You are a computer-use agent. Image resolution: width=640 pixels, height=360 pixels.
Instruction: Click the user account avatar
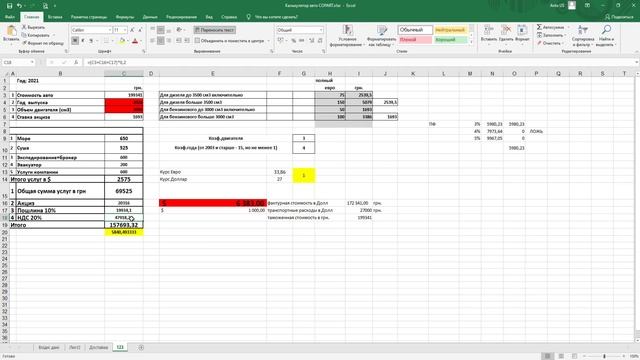coord(572,6)
